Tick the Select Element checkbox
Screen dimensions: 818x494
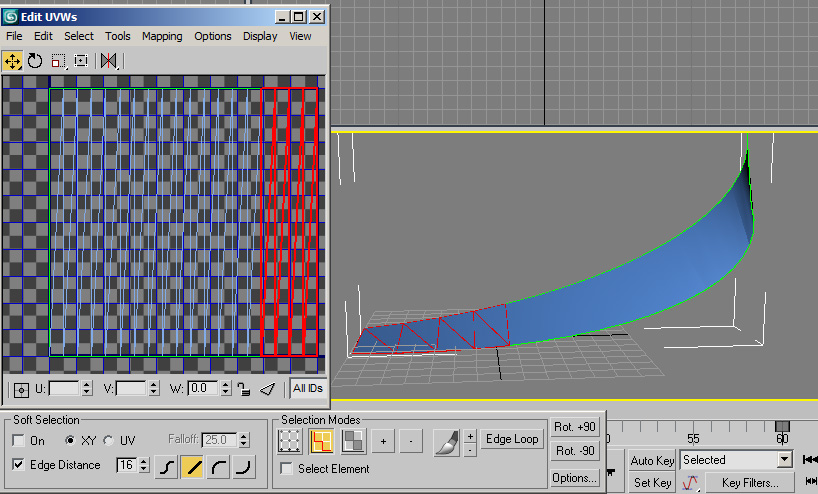click(x=286, y=468)
